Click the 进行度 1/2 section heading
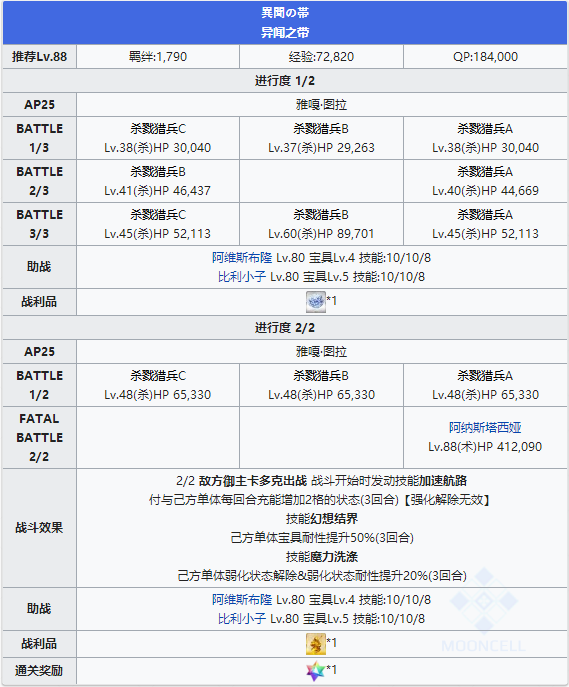Image resolution: width=569 pixels, height=687 pixels. 285,81
